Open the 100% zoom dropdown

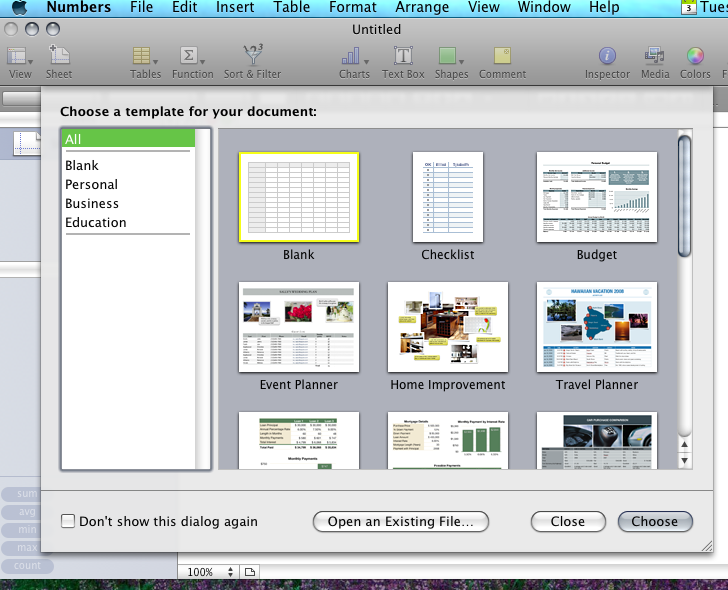(209, 572)
